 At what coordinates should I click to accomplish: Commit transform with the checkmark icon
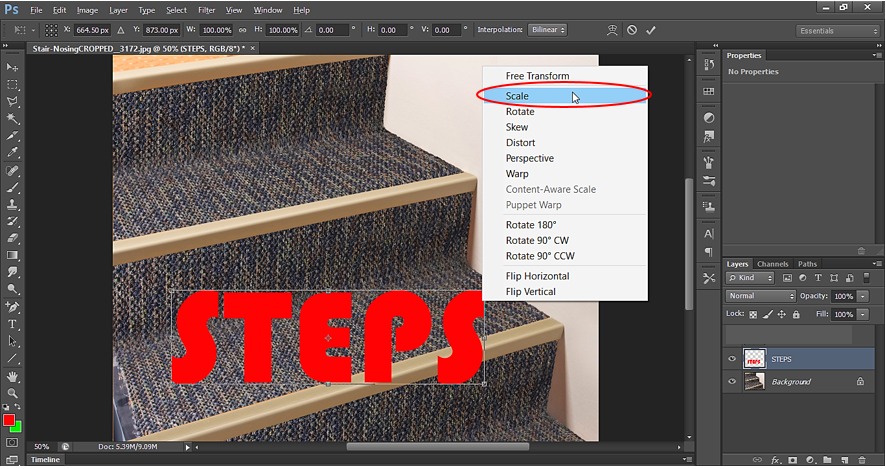(651, 31)
